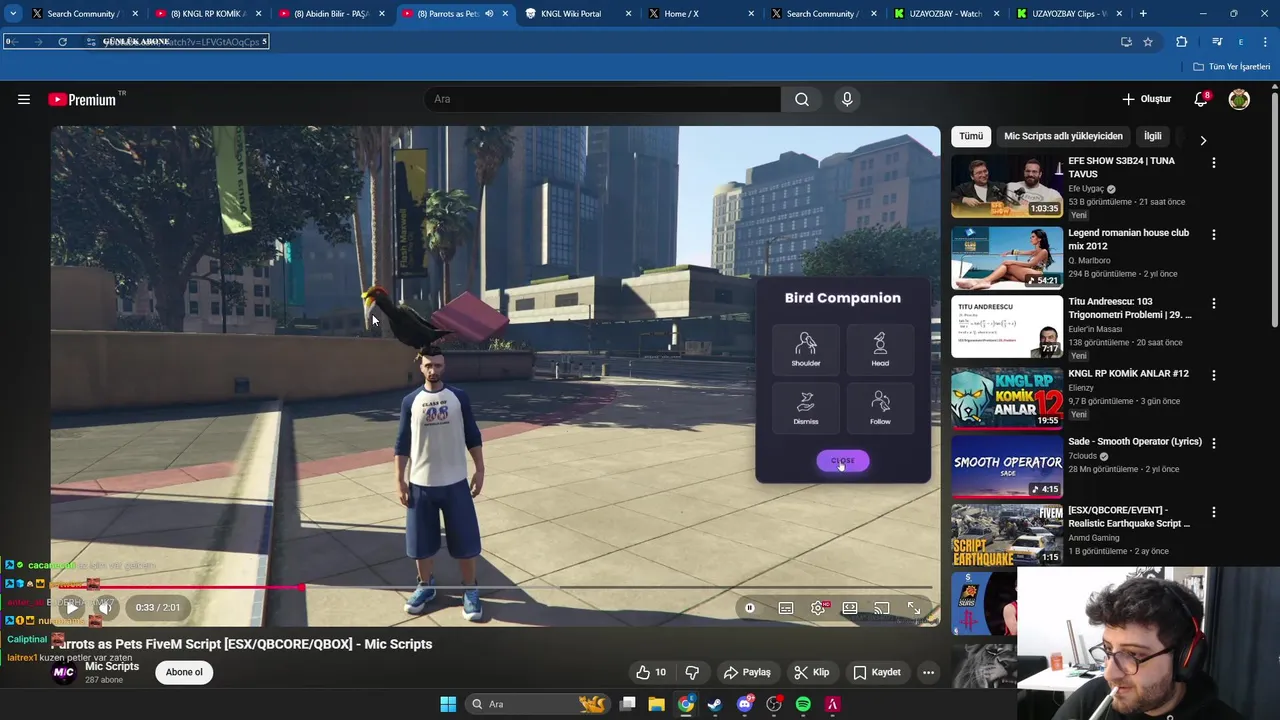The width and height of the screenshot is (1280, 720).
Task: Select the İlgili filter chip
Action: point(1153,136)
